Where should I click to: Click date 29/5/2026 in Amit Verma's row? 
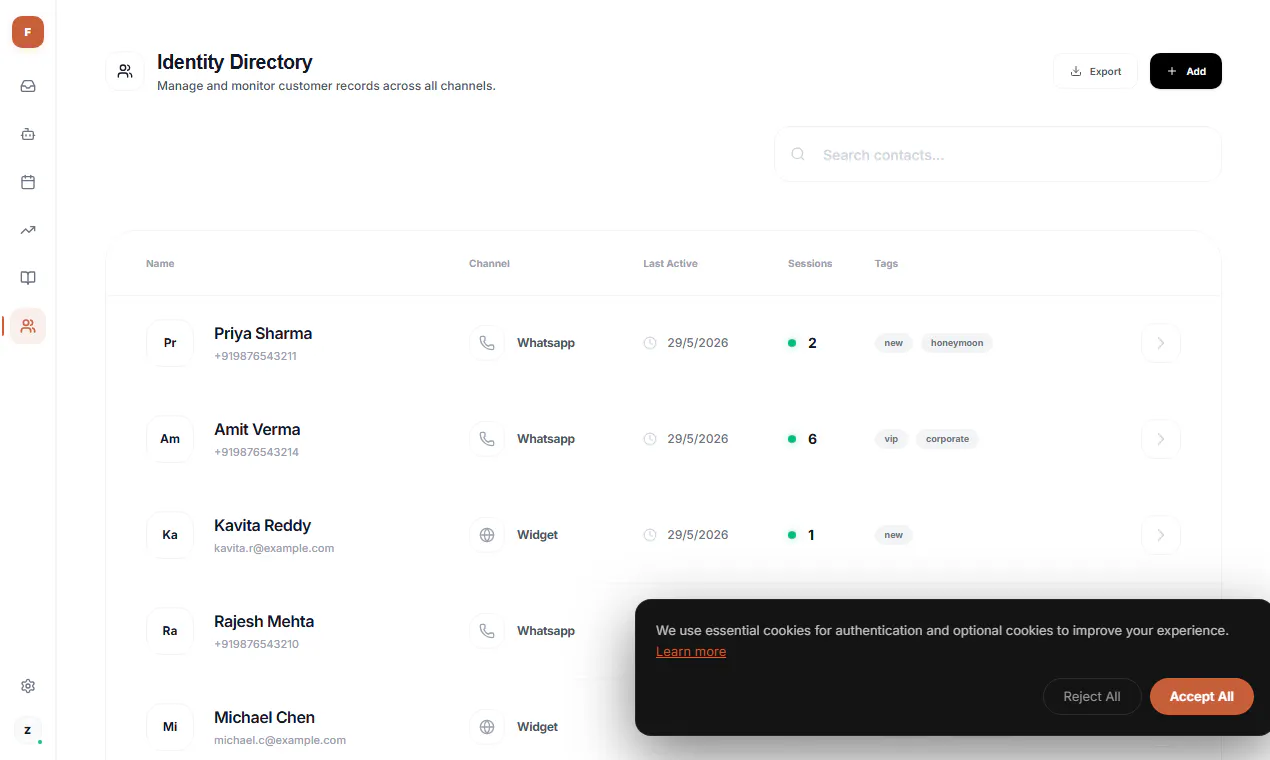698,439
